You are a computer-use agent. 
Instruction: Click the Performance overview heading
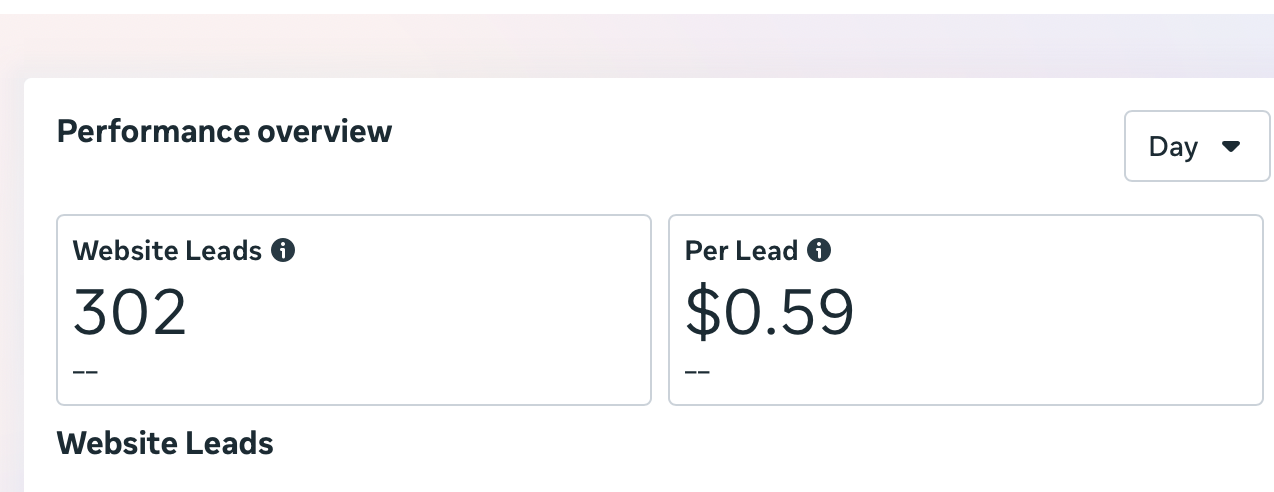pyautogui.click(x=224, y=131)
